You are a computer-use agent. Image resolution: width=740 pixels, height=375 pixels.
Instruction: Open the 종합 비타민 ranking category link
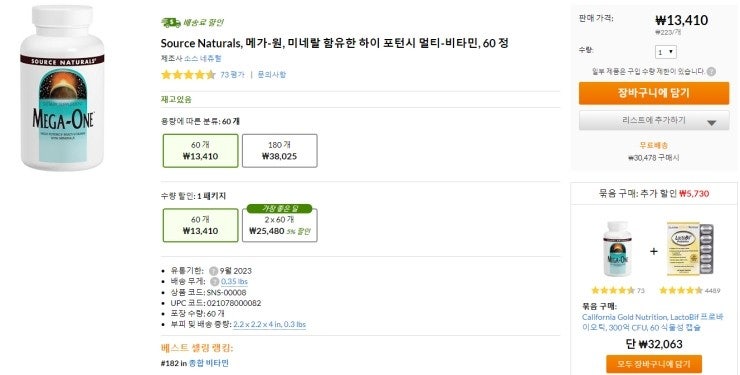[209, 363]
